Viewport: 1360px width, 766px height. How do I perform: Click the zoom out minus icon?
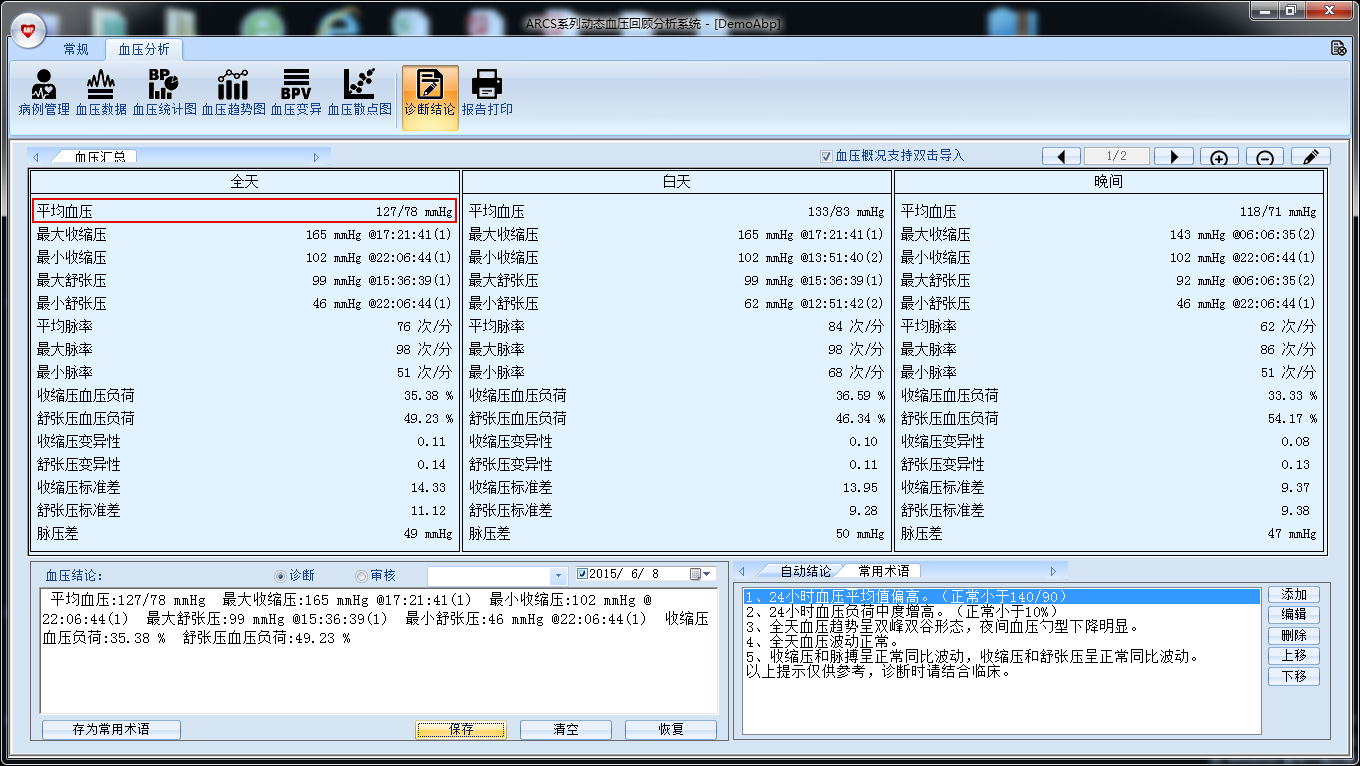[1265, 157]
